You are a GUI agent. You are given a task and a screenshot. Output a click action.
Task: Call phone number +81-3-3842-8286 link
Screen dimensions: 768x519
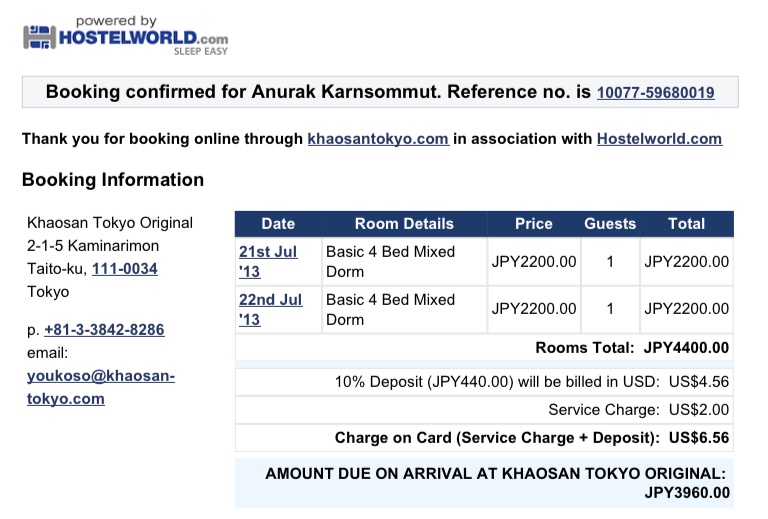pos(104,330)
